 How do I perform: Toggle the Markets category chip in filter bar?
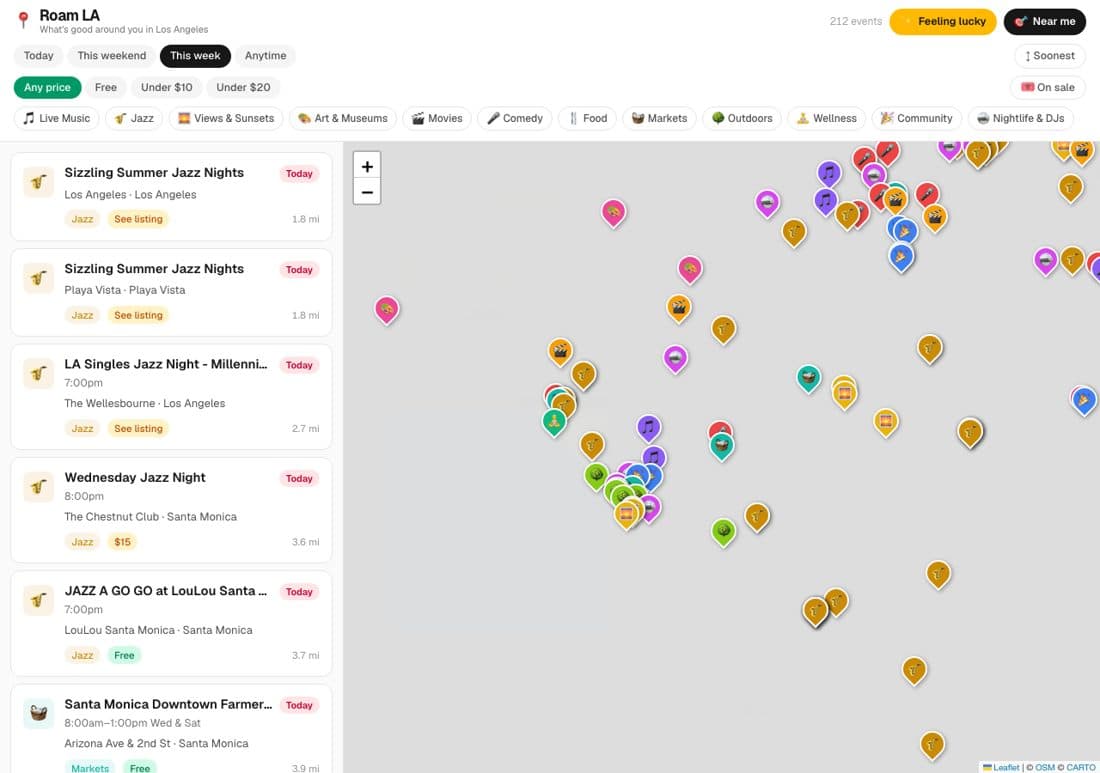[x=659, y=118]
